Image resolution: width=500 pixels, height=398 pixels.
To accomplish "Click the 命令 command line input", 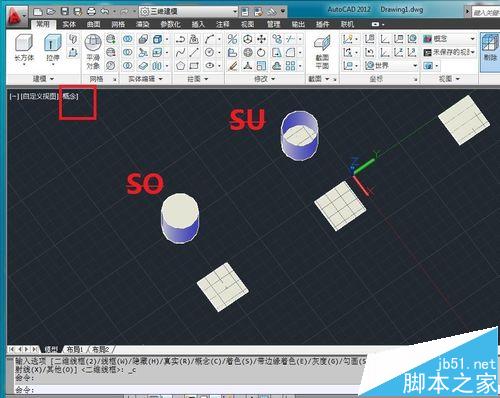I will (x=187, y=390).
